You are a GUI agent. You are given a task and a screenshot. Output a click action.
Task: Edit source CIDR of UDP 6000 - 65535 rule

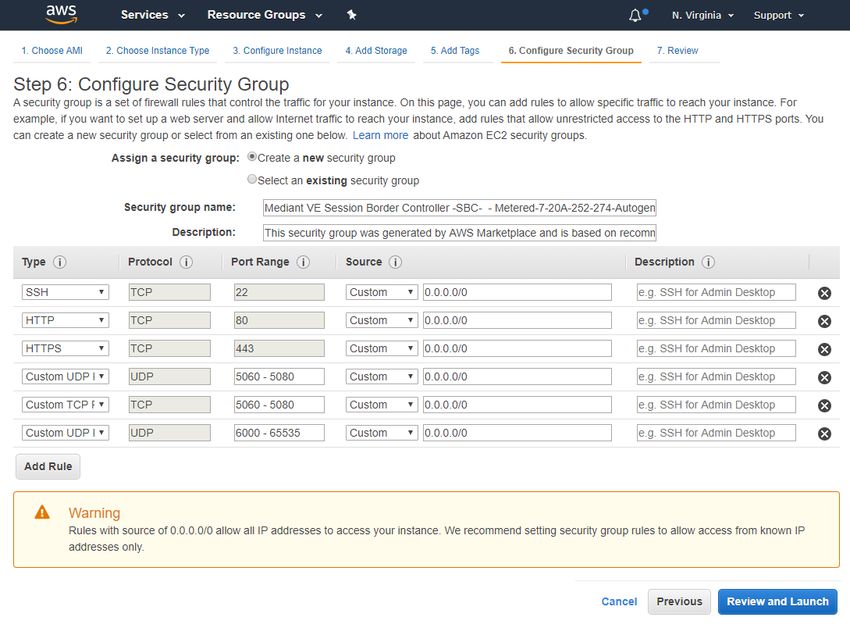coord(517,433)
